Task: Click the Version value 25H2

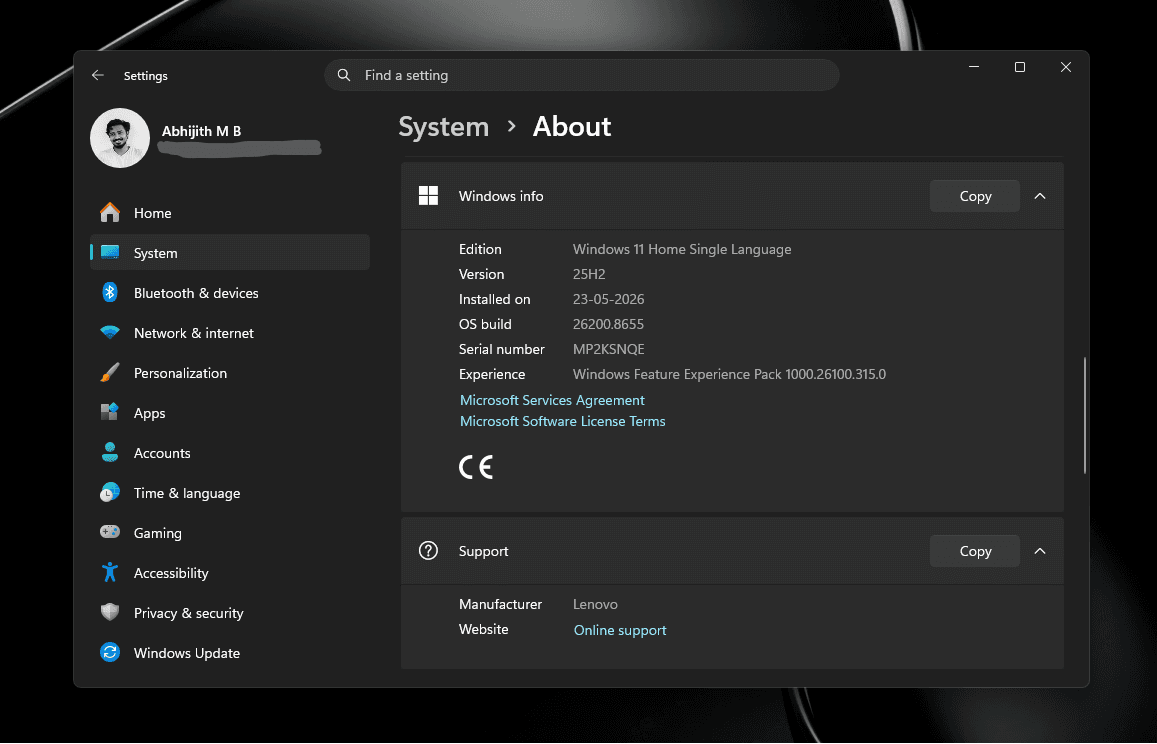Action: point(589,274)
